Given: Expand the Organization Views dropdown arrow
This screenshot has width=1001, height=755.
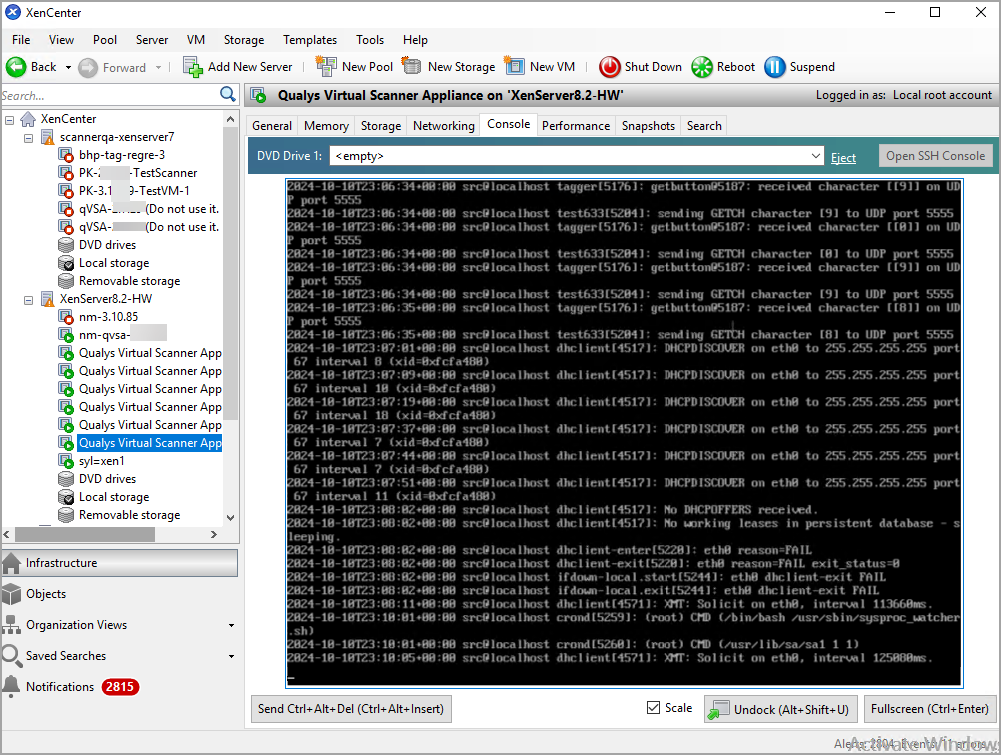Looking at the screenshot, I should [x=231, y=625].
